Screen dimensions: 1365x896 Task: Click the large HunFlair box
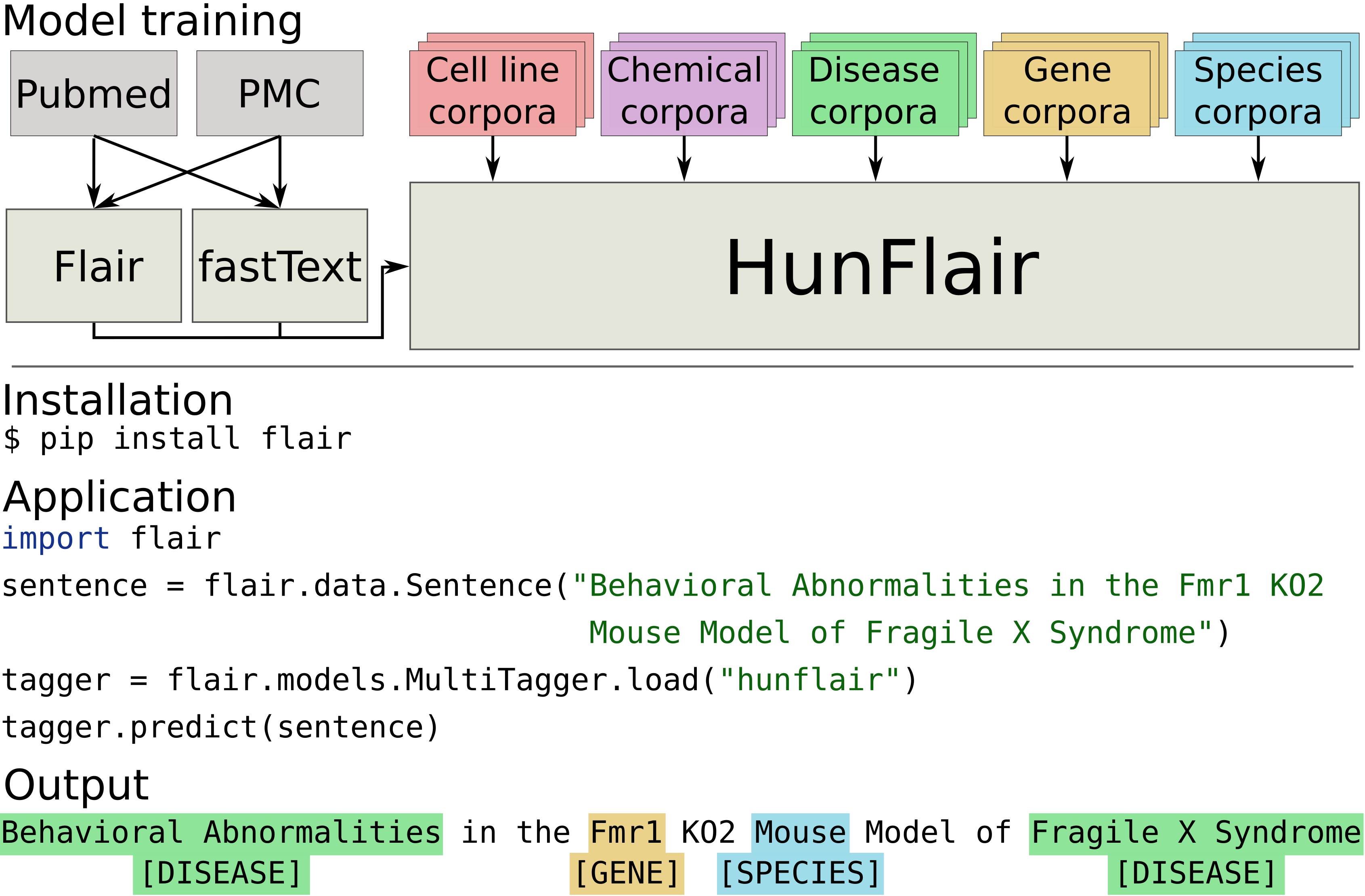point(883,266)
